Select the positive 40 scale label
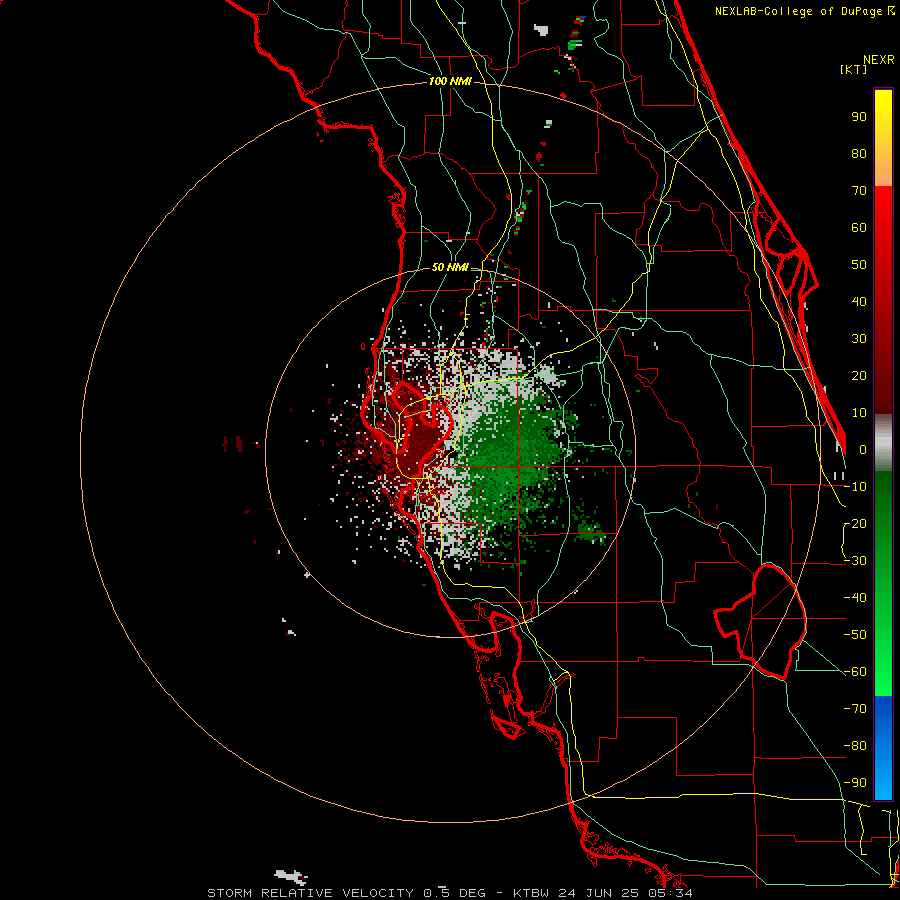Screen dimensions: 900x900 [x=859, y=301]
